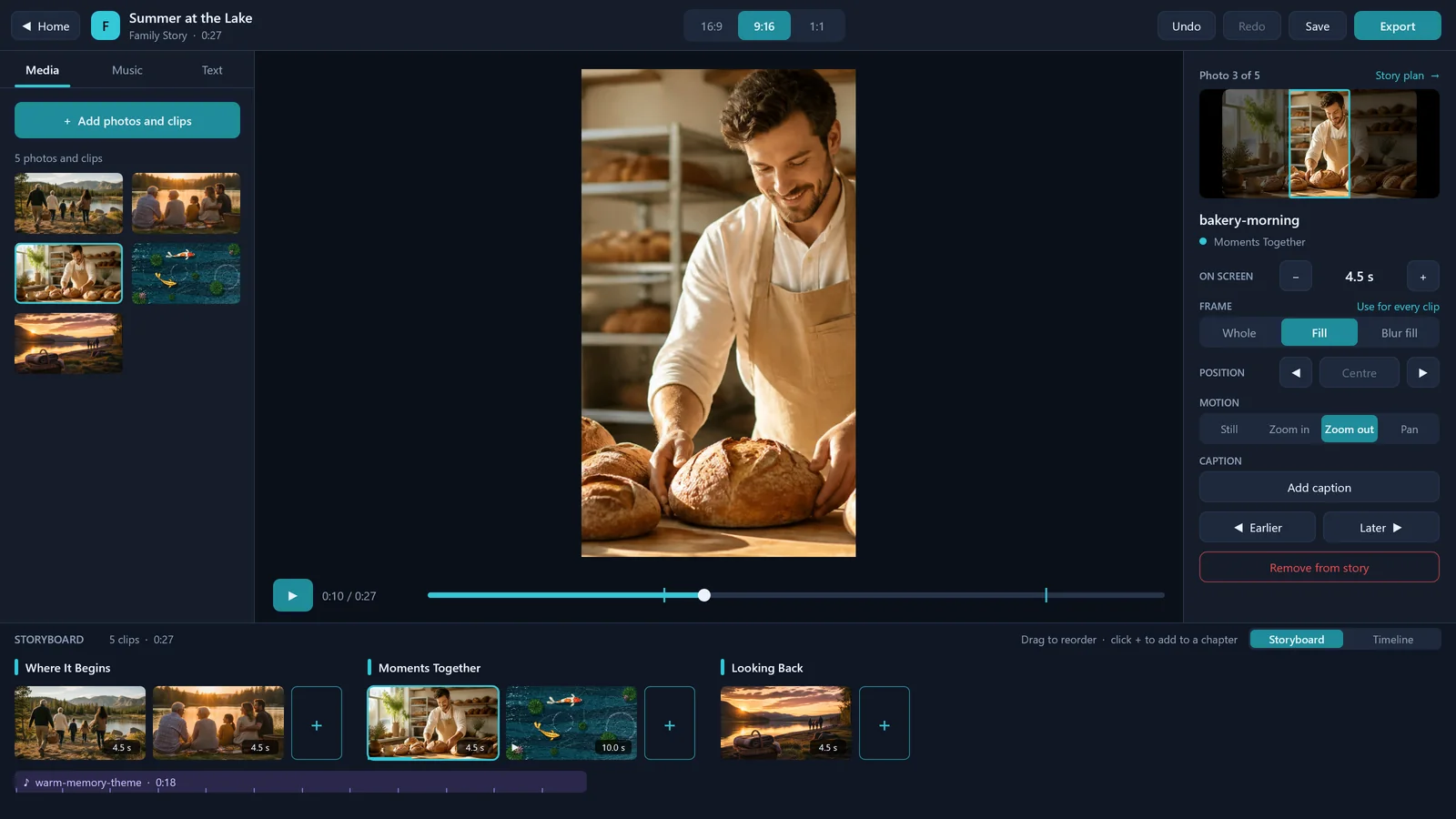Remove from story button
1456x819 pixels.
[1319, 568]
